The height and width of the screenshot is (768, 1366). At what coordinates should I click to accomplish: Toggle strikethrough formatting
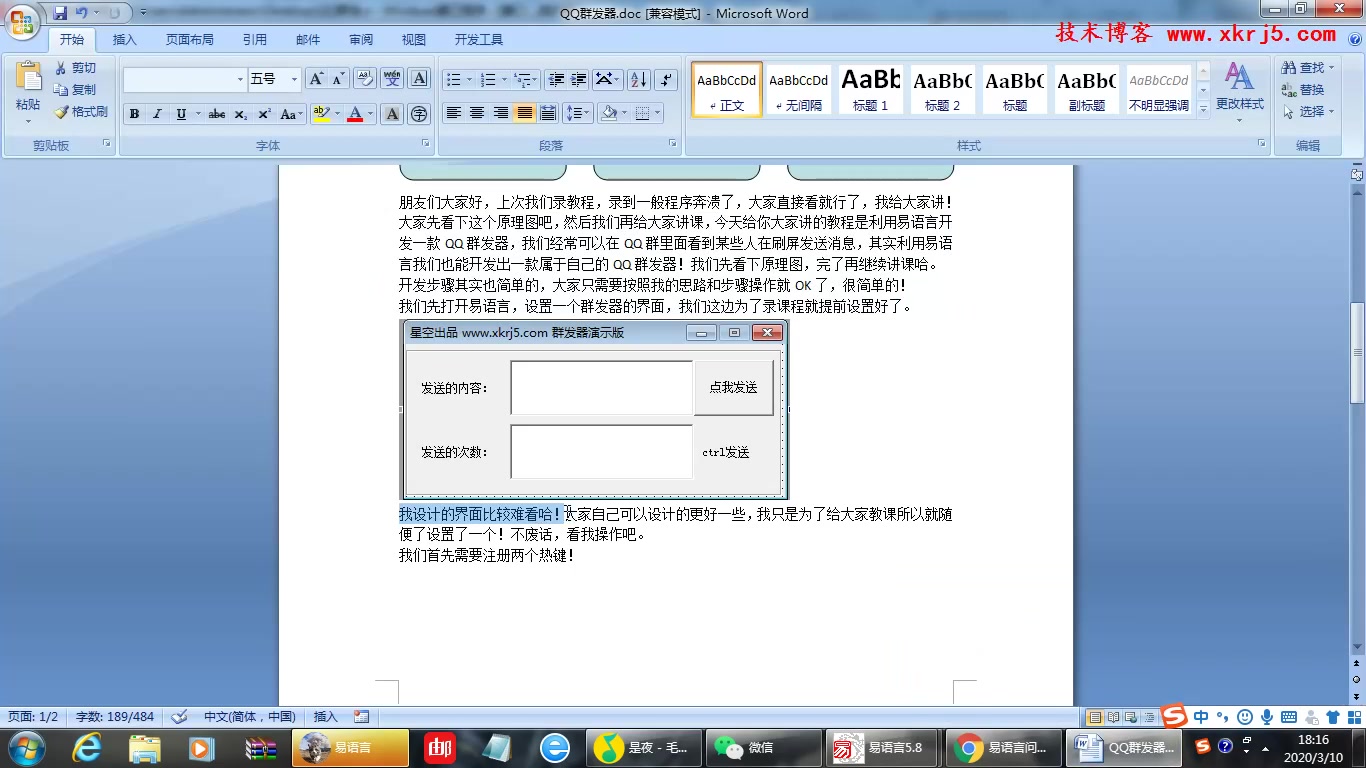[217, 114]
